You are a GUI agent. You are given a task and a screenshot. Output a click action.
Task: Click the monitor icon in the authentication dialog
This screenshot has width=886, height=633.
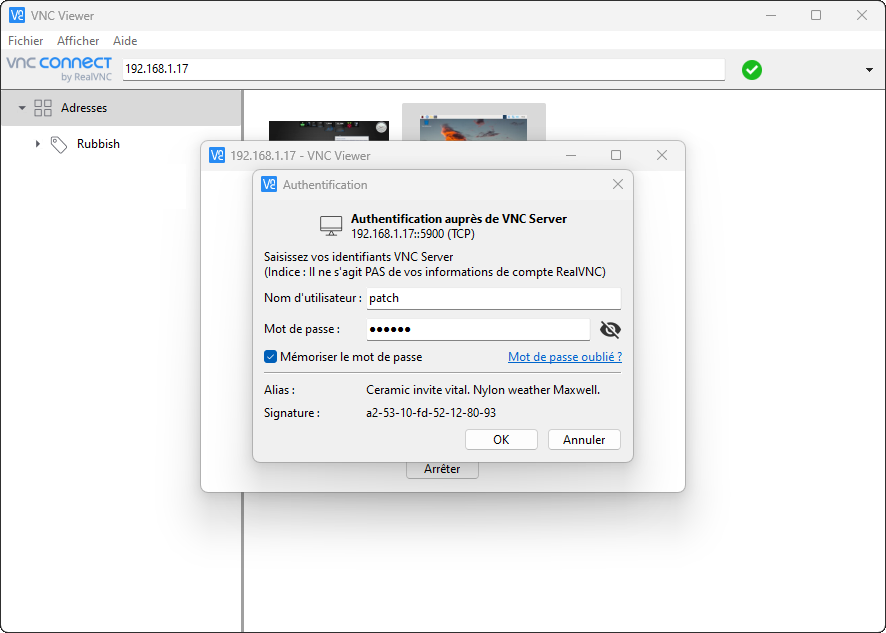pyautogui.click(x=330, y=226)
